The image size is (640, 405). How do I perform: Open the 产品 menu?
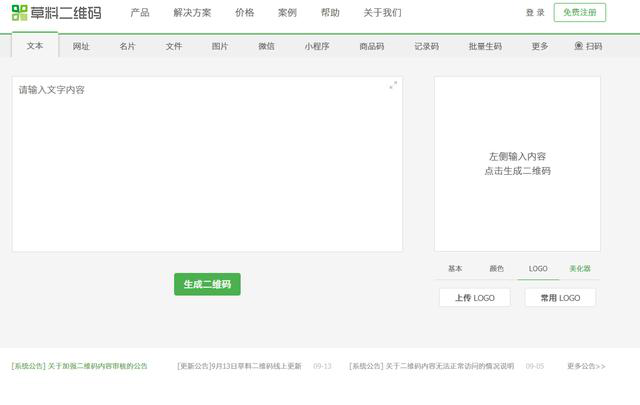tap(140, 13)
